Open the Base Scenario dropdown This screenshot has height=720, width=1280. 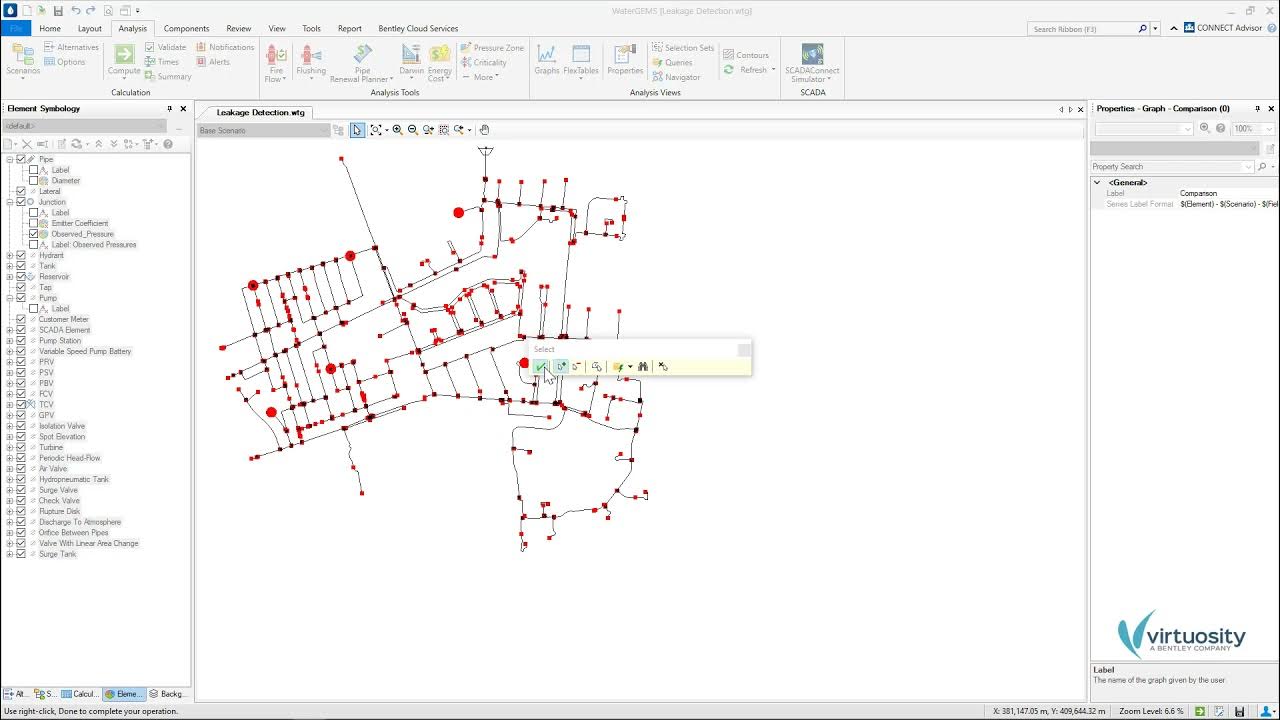pyautogui.click(x=263, y=130)
